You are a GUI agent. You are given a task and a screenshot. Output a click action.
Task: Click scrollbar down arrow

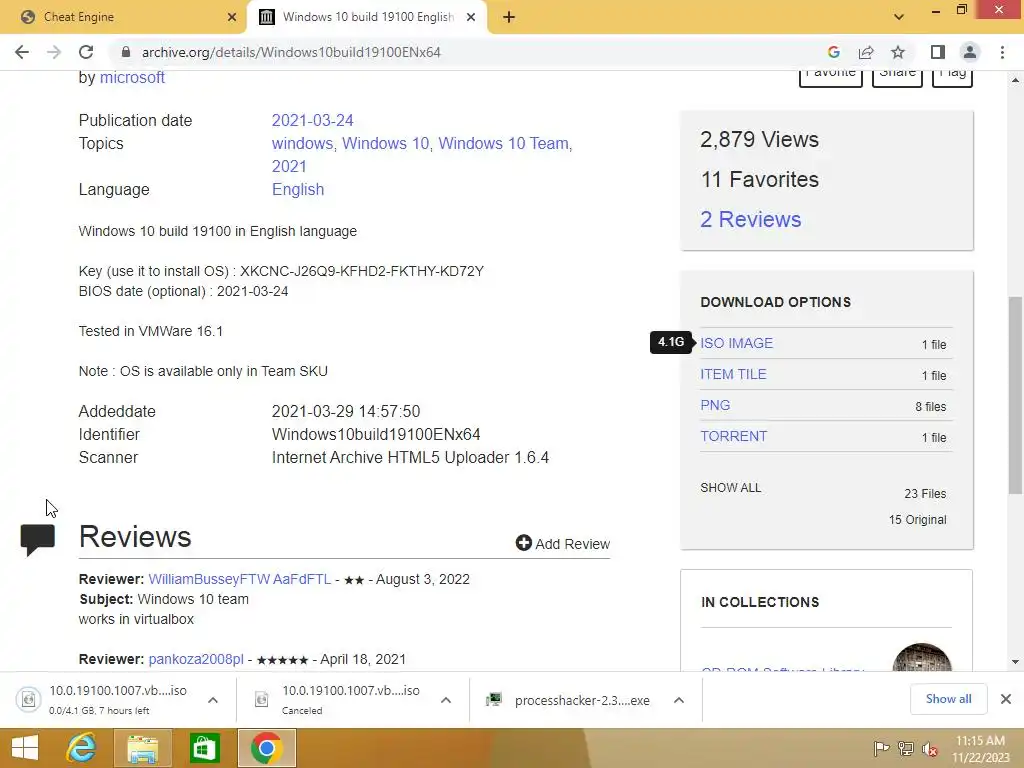(1015, 662)
